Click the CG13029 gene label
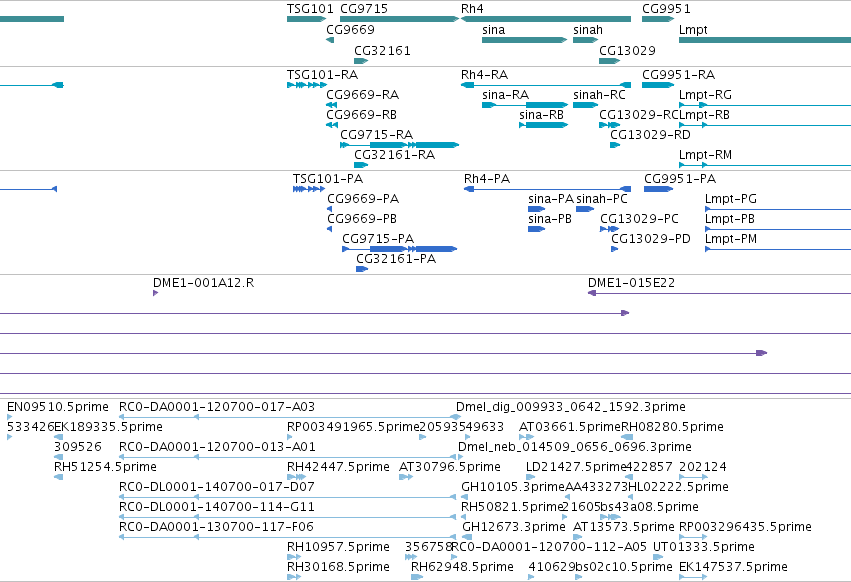Viewport: 851px width, 582px height. 627,50
